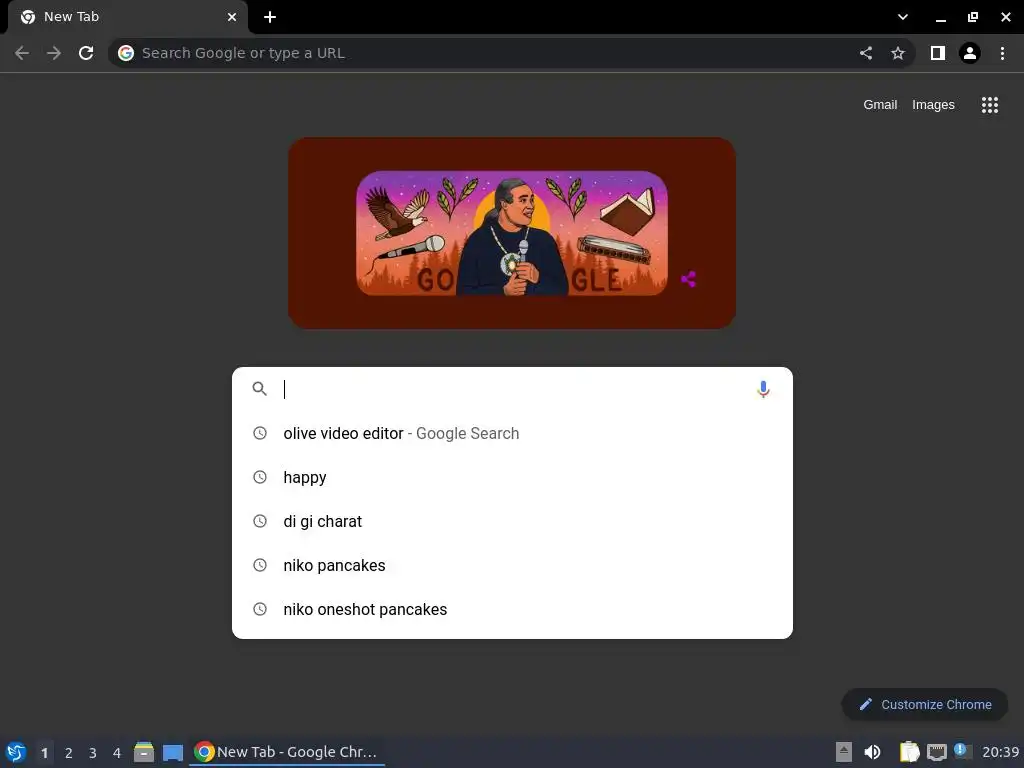Open file manager from taskbar
The width and height of the screenshot is (1024, 768).
[144, 752]
